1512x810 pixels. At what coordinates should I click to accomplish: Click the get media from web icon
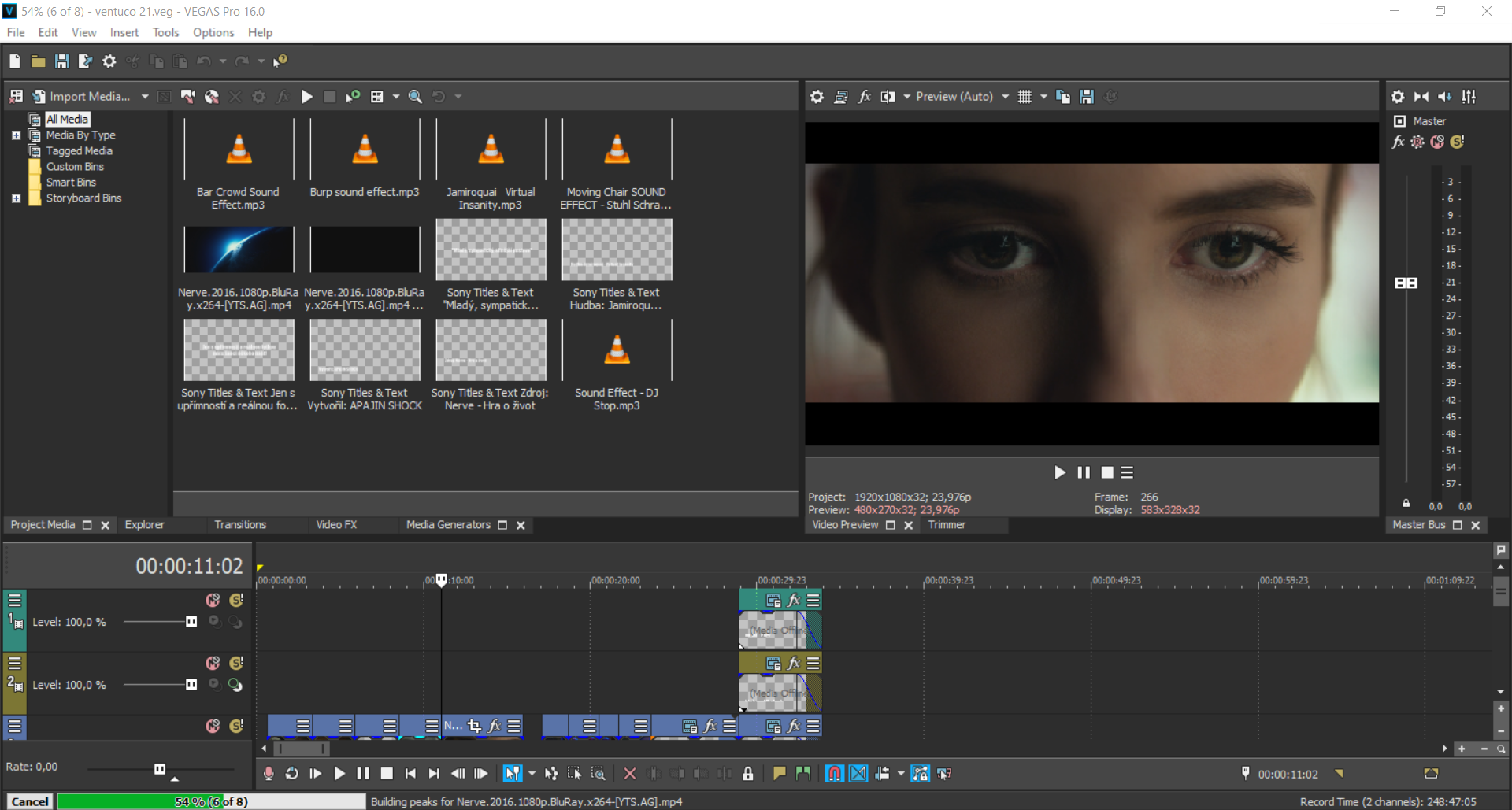tap(211, 97)
